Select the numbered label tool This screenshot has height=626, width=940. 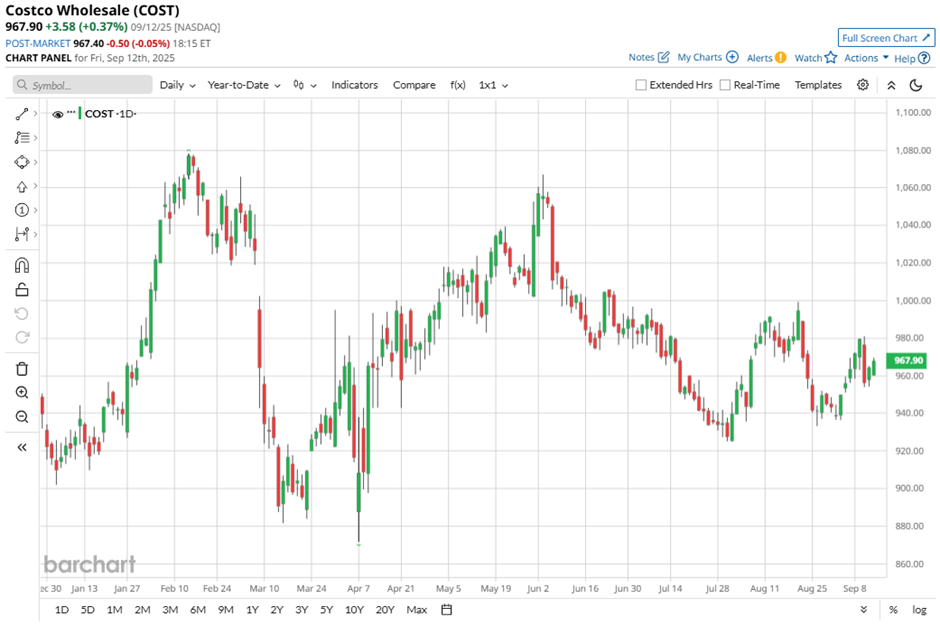click(x=22, y=210)
